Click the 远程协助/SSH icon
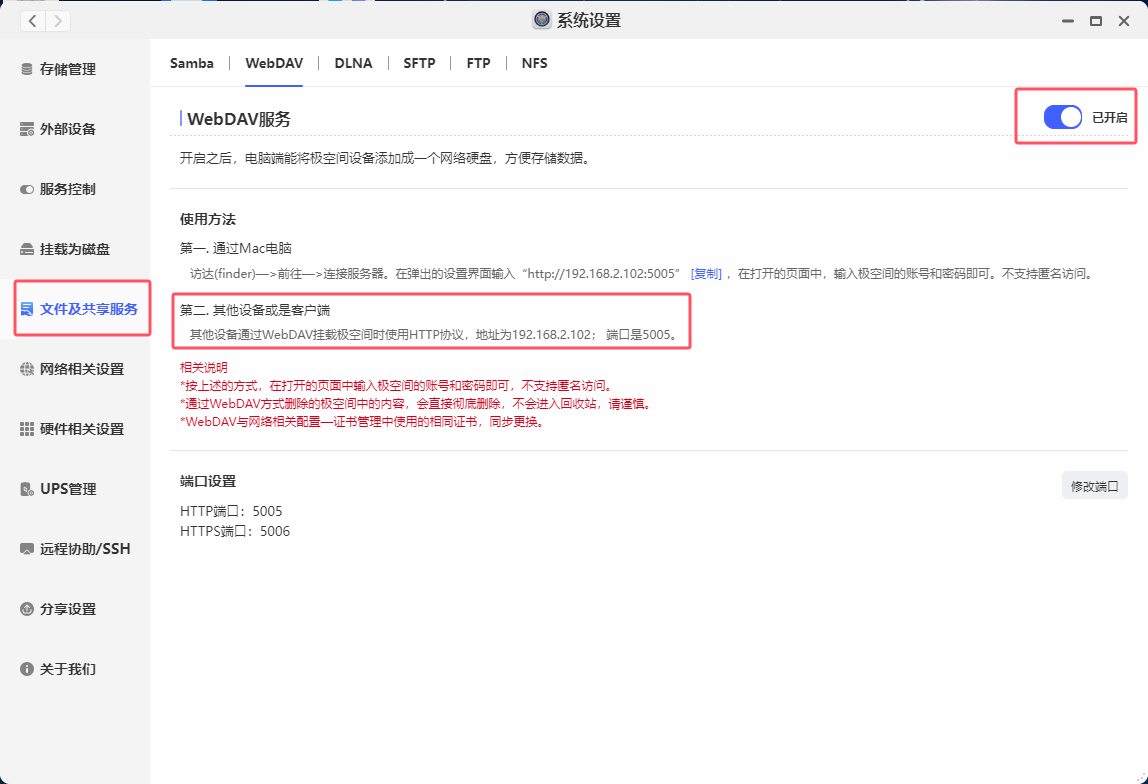This screenshot has width=1148, height=784. click(27, 549)
